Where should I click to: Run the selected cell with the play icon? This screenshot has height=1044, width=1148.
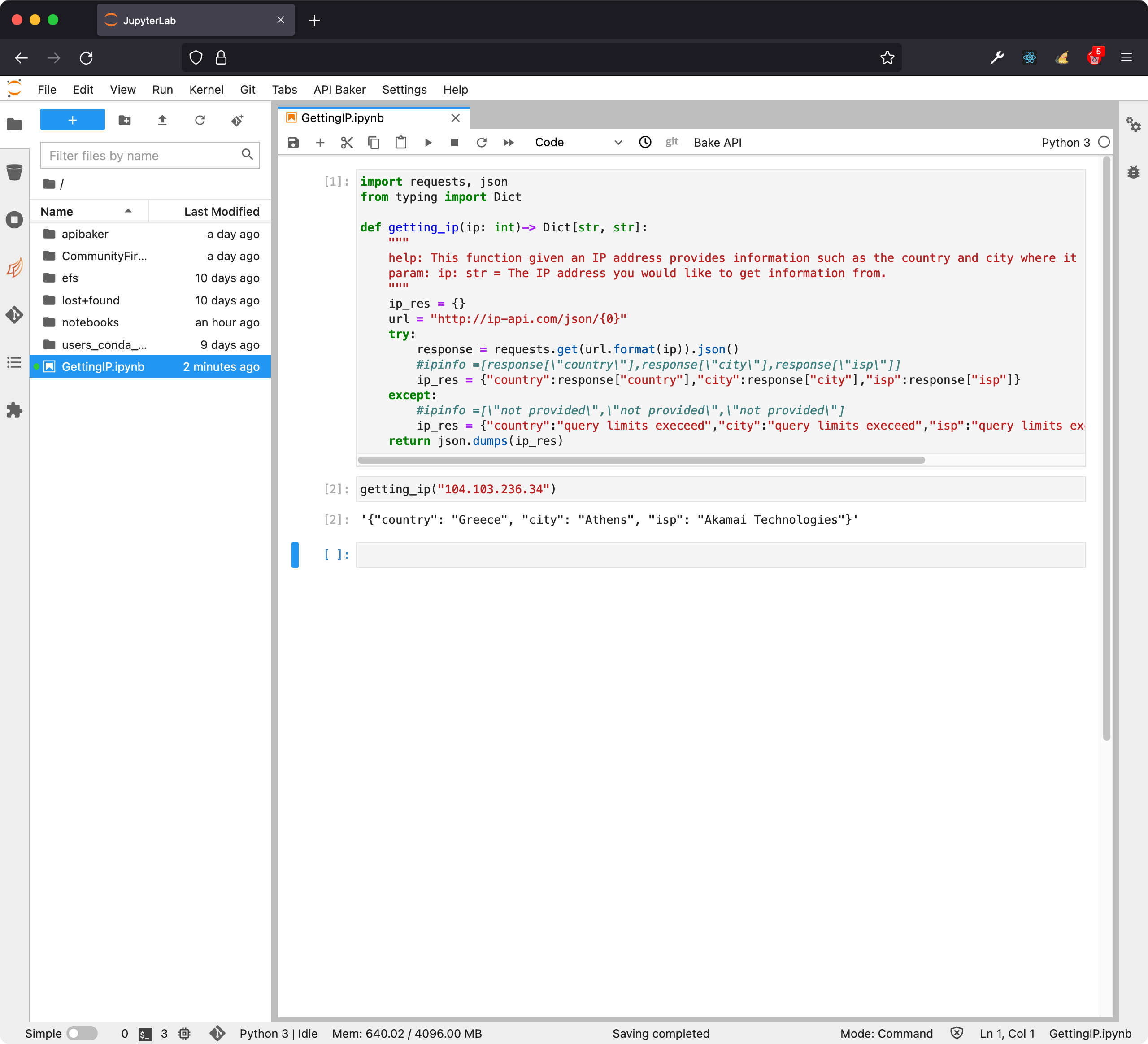(428, 143)
